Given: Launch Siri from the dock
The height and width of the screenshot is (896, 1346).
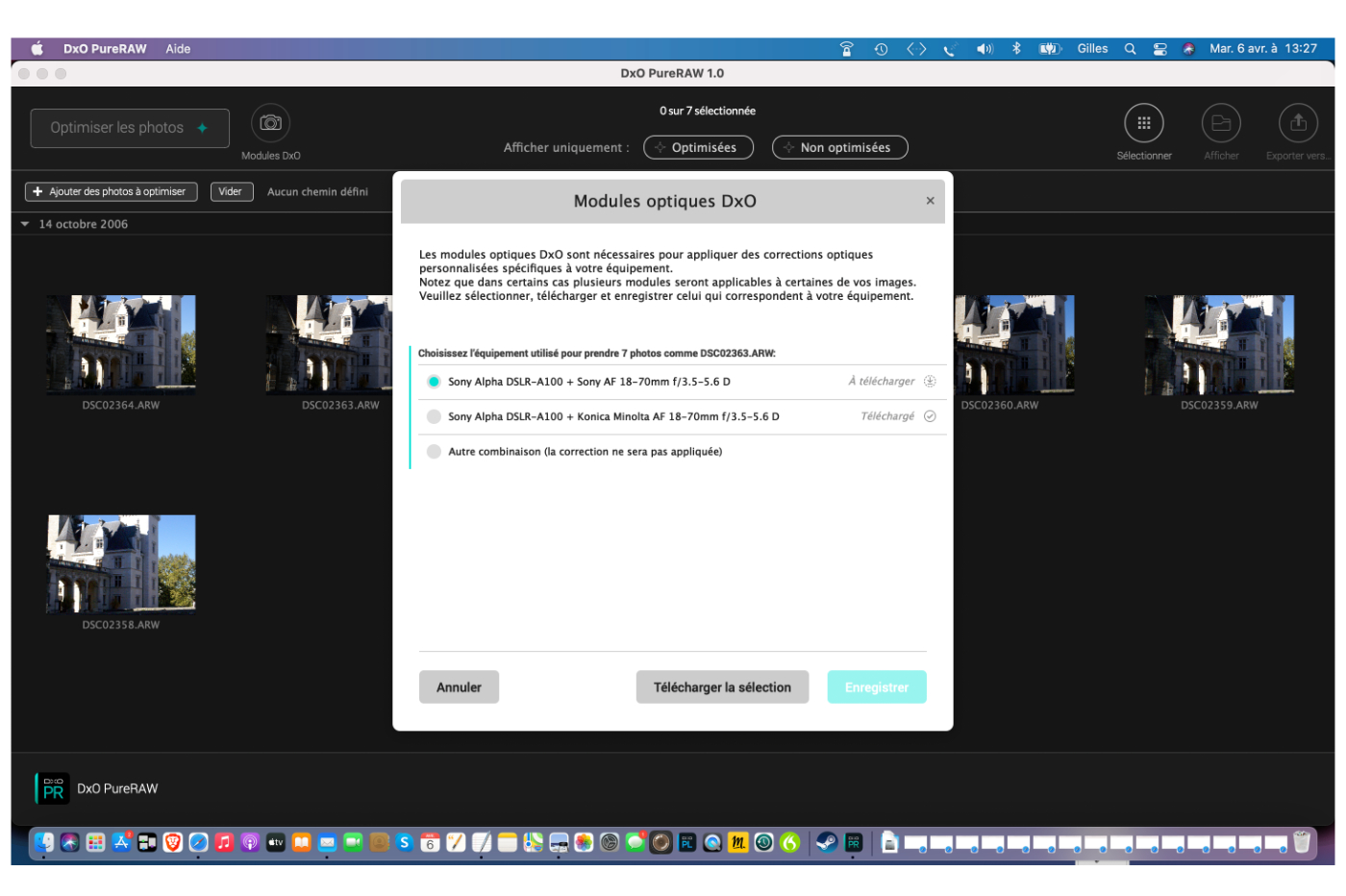Looking at the screenshot, I should (x=69, y=842).
